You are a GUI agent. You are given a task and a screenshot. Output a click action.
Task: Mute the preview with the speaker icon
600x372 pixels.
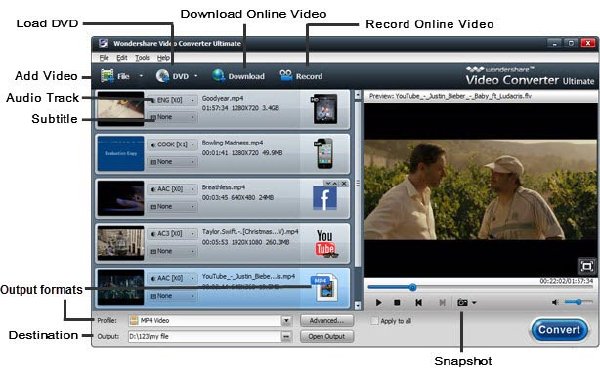coord(555,302)
